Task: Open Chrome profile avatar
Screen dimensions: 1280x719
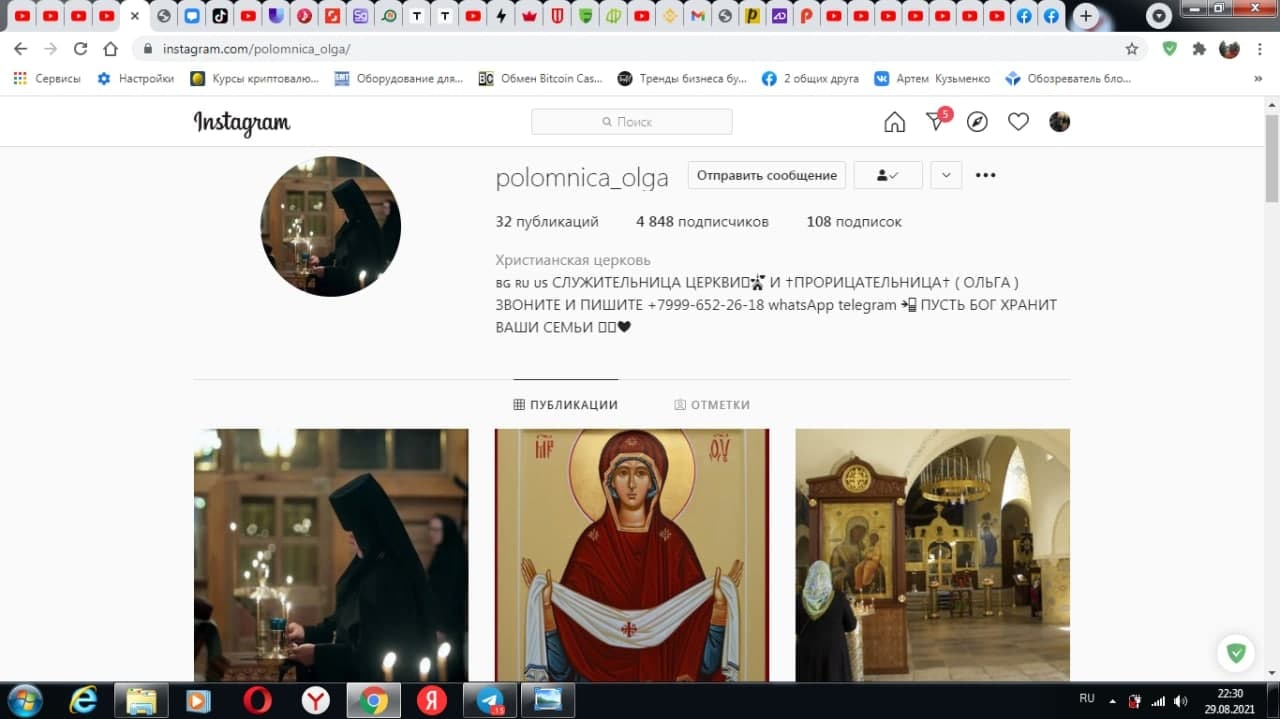Action: pos(1229,48)
